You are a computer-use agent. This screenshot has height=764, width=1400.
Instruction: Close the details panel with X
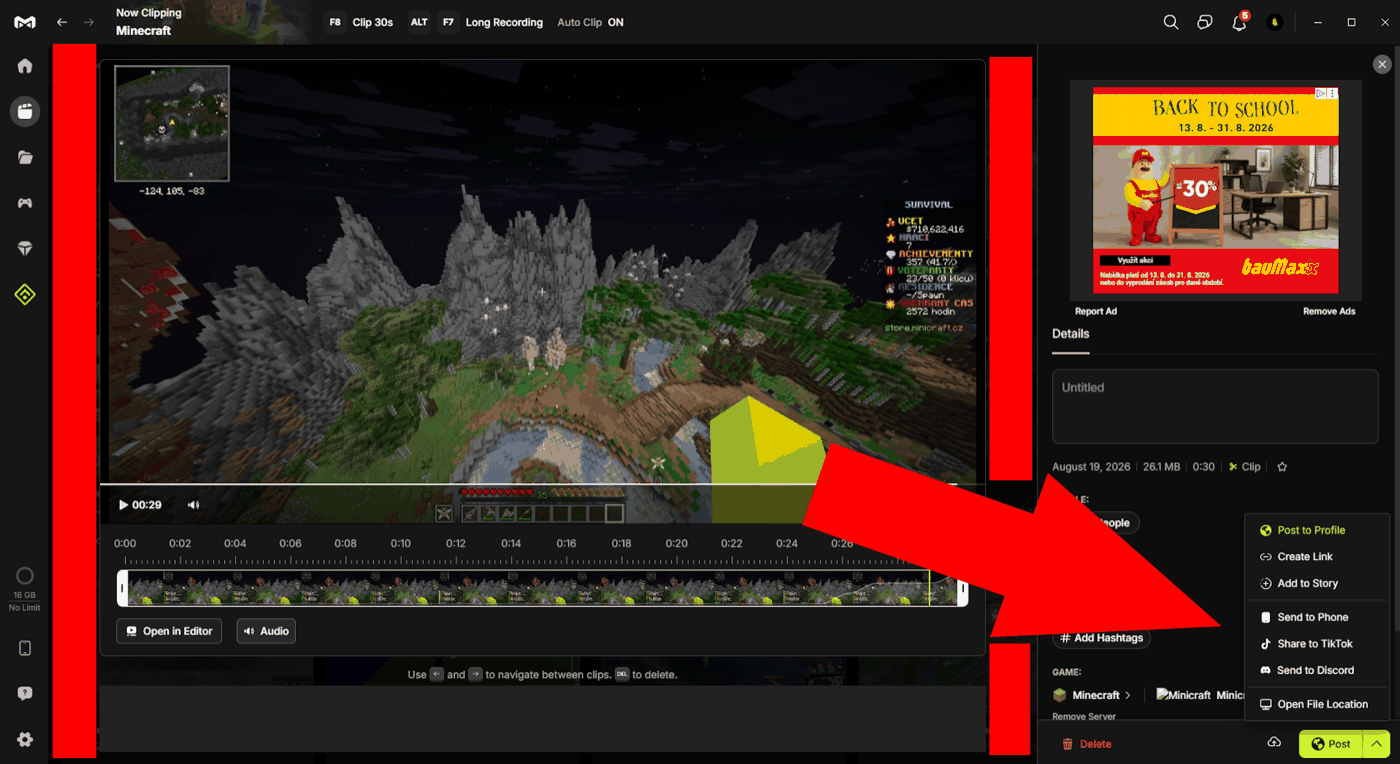pyautogui.click(x=1382, y=64)
